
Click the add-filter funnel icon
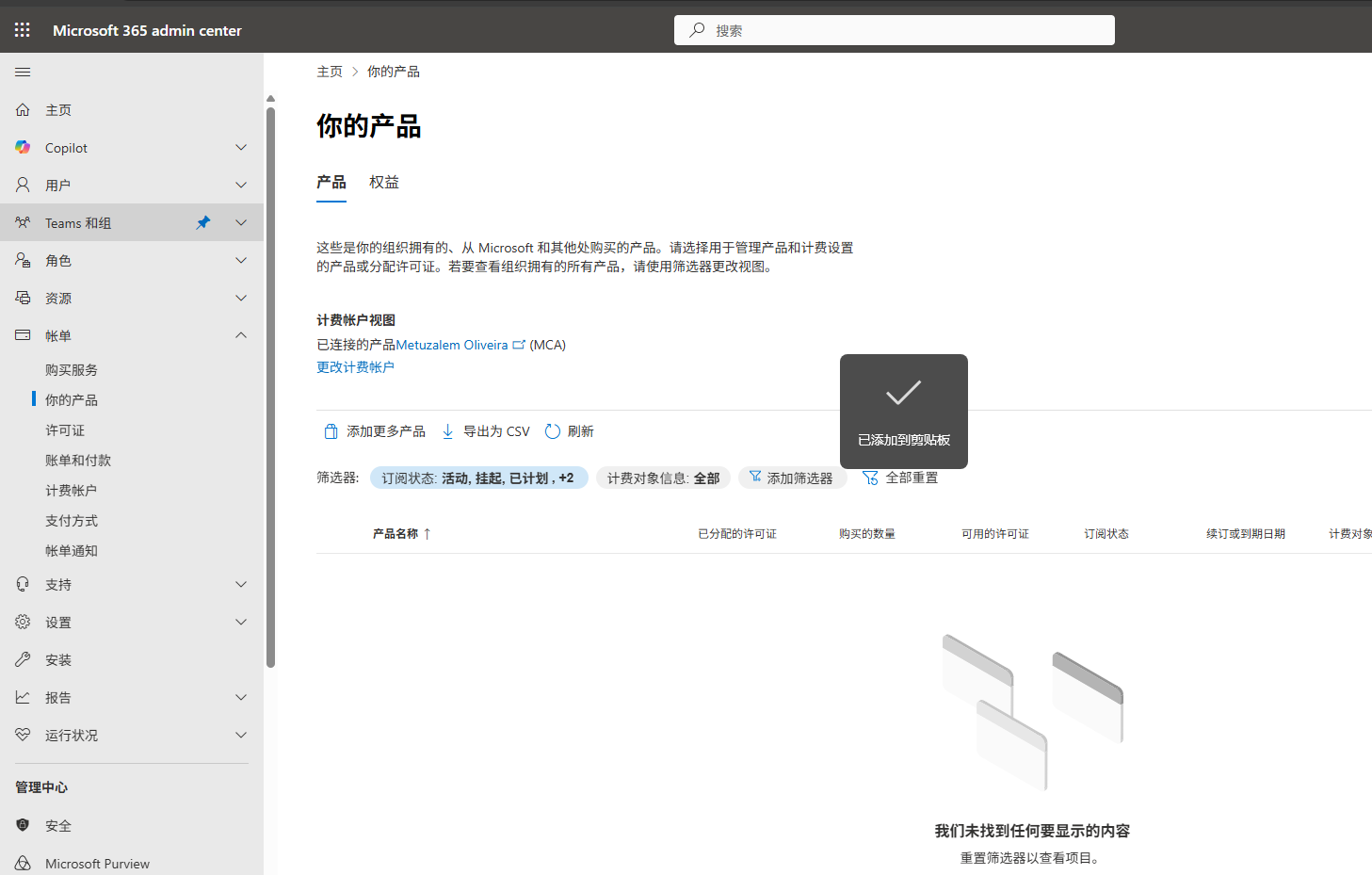tap(755, 477)
